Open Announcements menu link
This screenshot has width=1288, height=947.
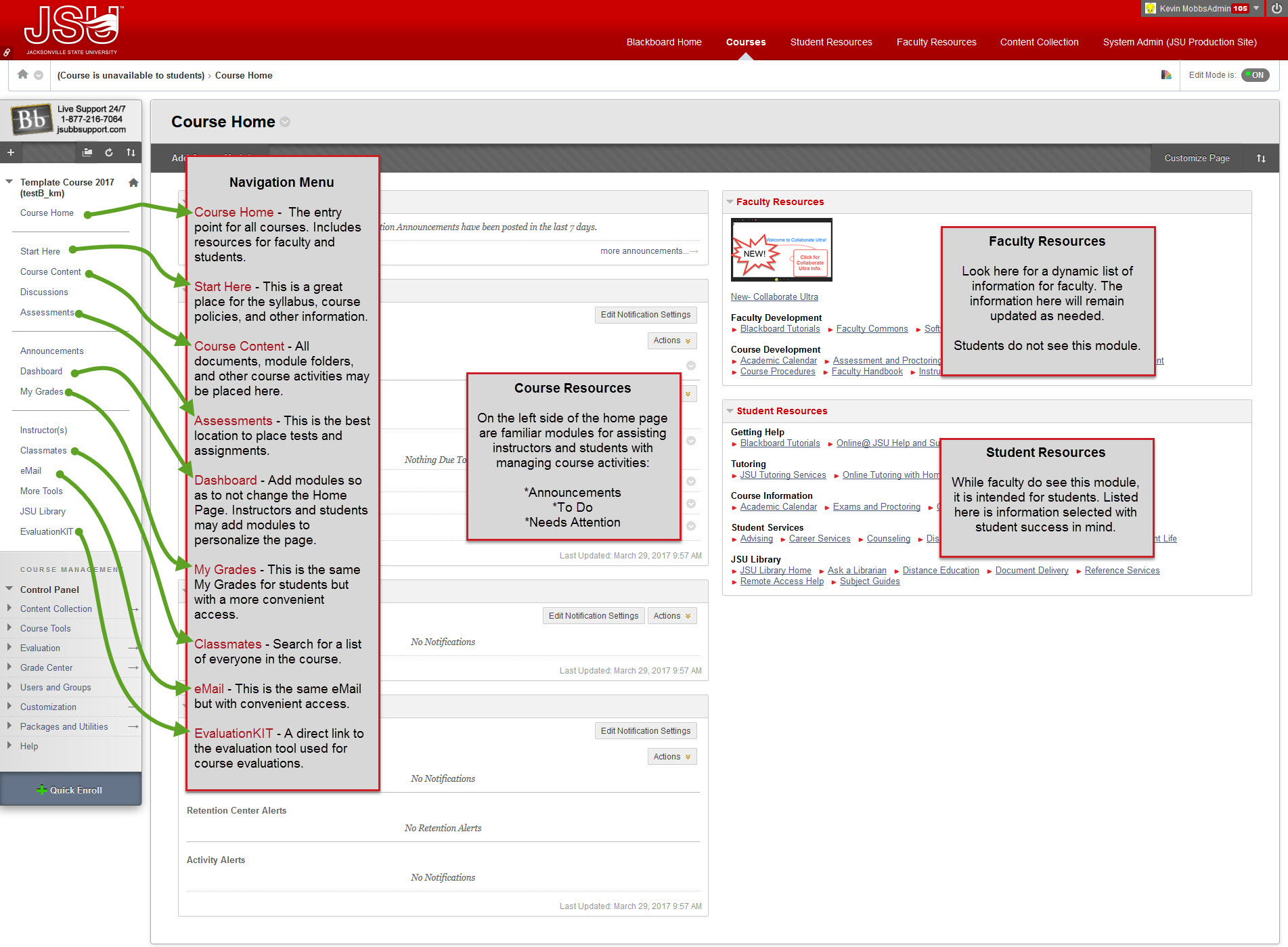point(51,351)
